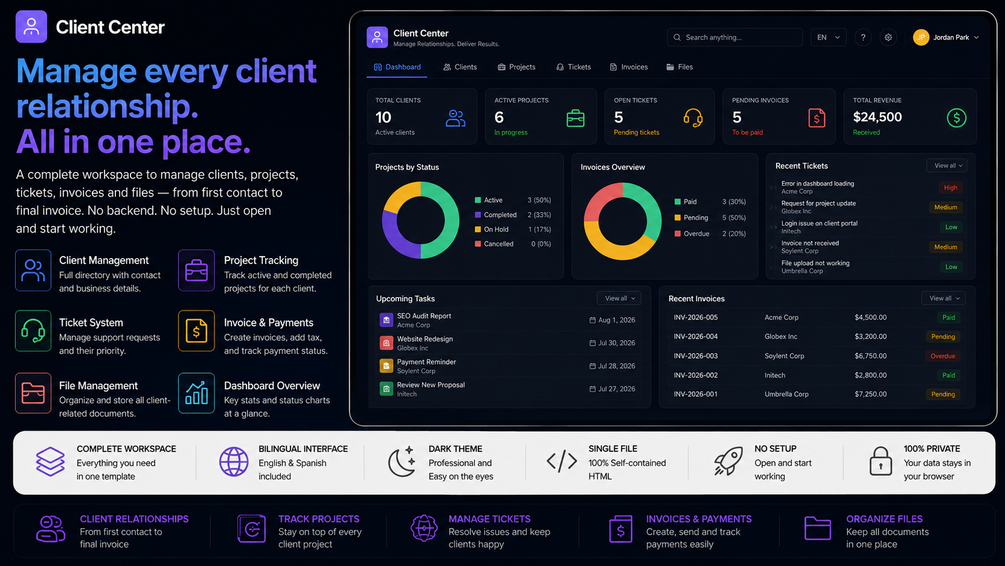Click the Total Clients people icon
This screenshot has width=1005, height=566.
455,118
